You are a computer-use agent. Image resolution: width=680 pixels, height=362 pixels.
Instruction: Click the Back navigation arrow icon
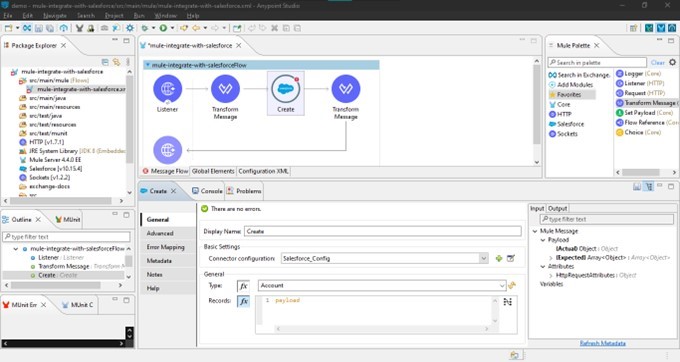tap(196, 28)
